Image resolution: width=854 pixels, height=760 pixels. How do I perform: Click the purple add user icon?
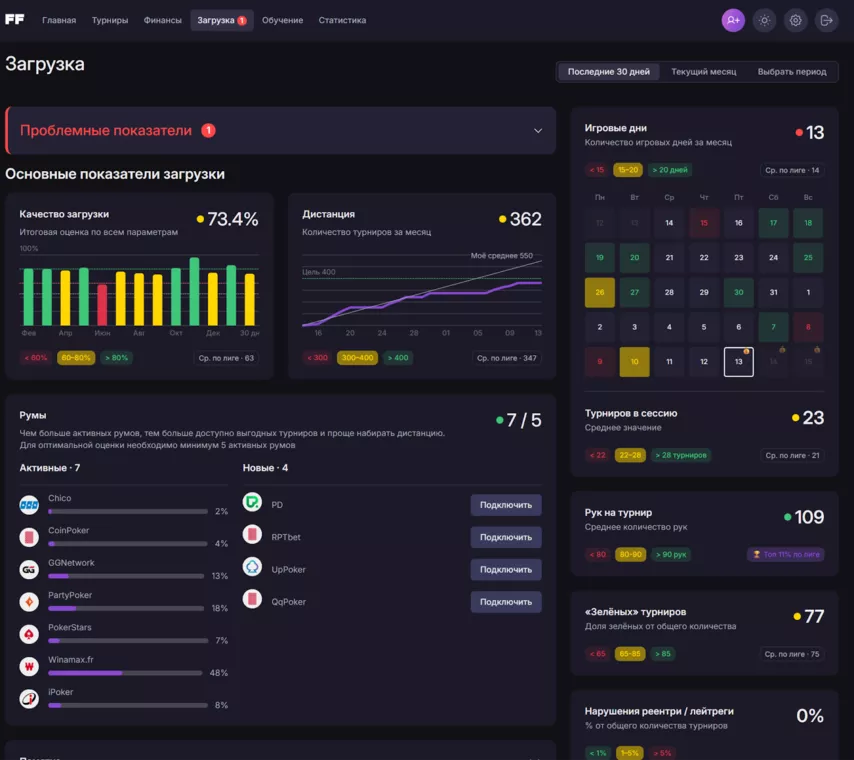[x=733, y=20]
